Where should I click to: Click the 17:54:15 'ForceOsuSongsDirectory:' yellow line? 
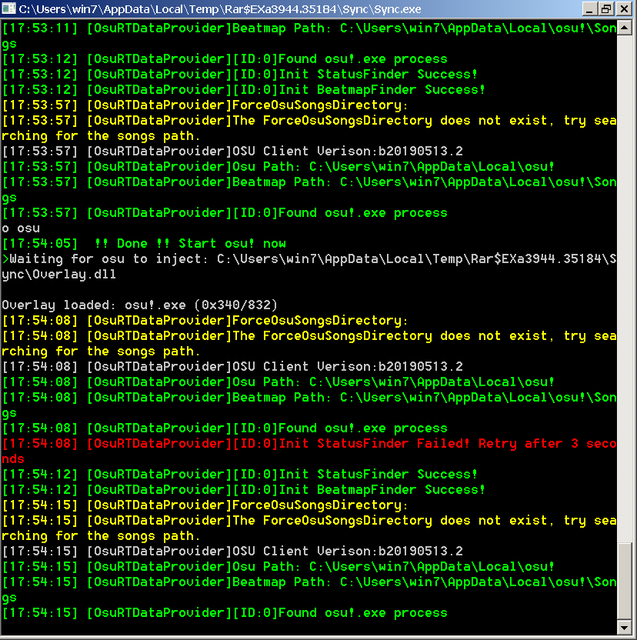(205, 505)
